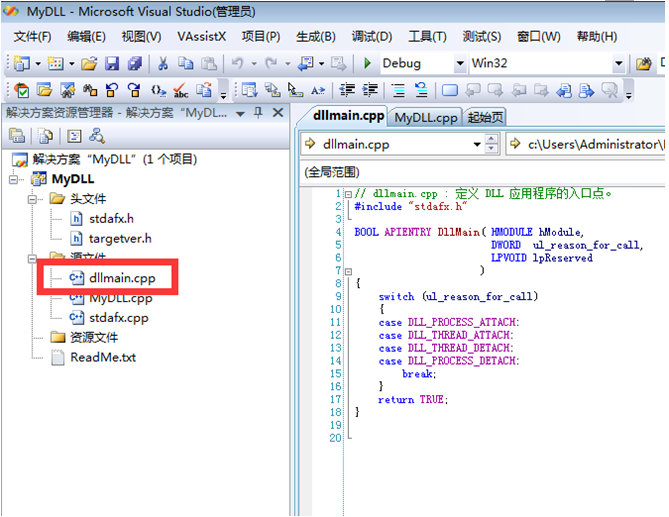This screenshot has width=669, height=517.
Task: Click the Save All icon
Action: click(x=135, y=64)
